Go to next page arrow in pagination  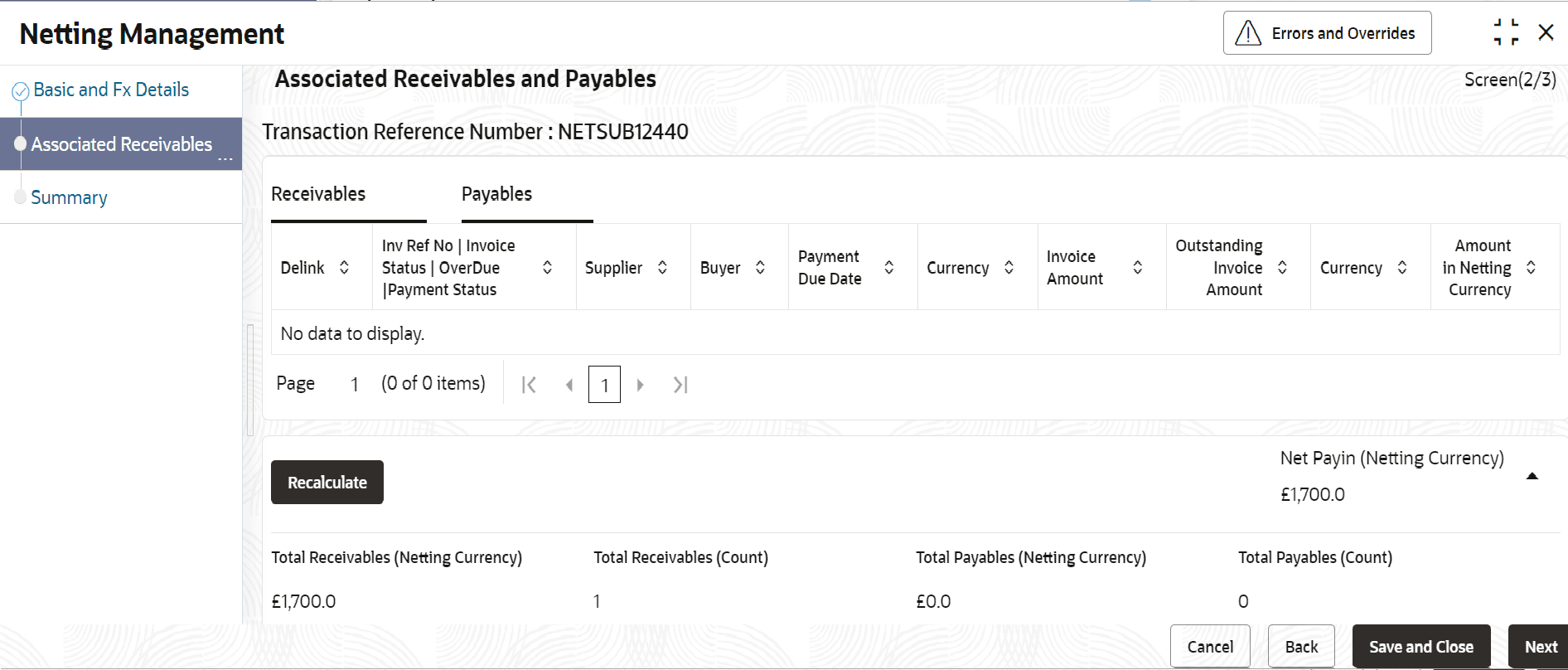pos(640,385)
